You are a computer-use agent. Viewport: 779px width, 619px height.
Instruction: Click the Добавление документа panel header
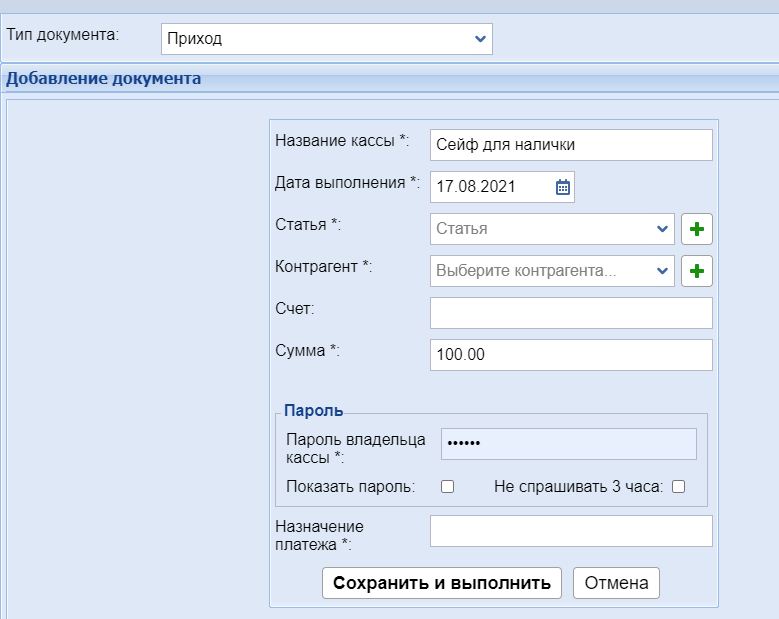(104, 78)
